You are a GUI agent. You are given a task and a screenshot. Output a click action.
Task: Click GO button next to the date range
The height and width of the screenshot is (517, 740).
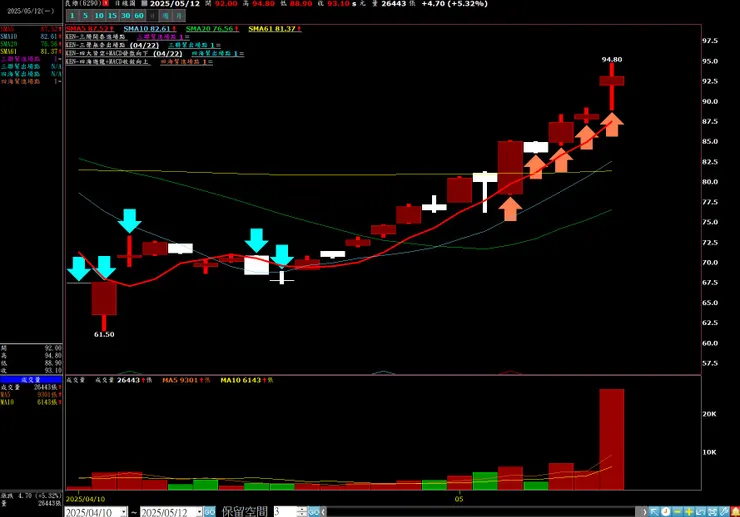pos(210,512)
